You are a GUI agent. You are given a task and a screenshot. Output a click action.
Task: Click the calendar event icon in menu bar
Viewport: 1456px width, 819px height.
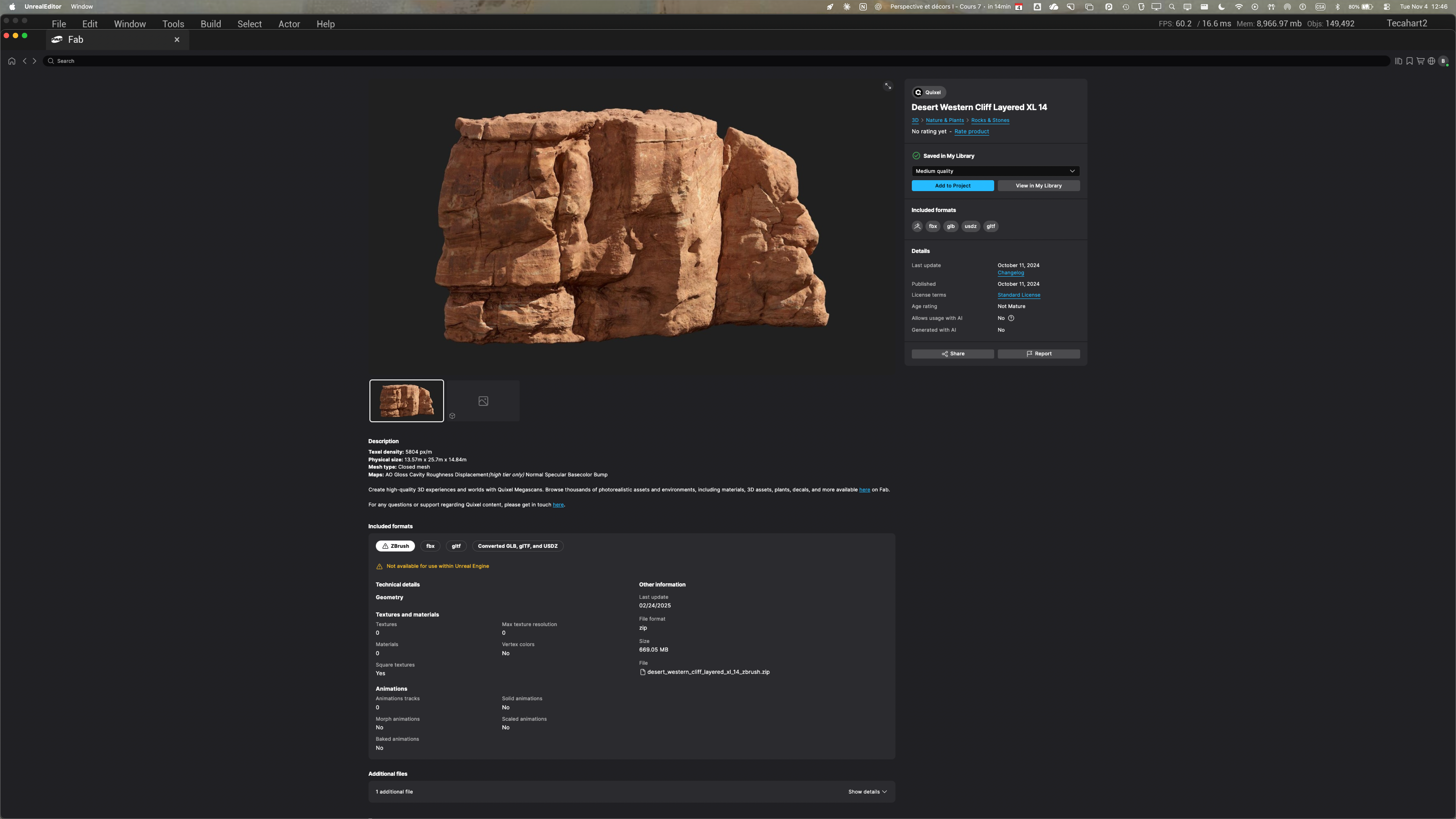pos(1019,7)
